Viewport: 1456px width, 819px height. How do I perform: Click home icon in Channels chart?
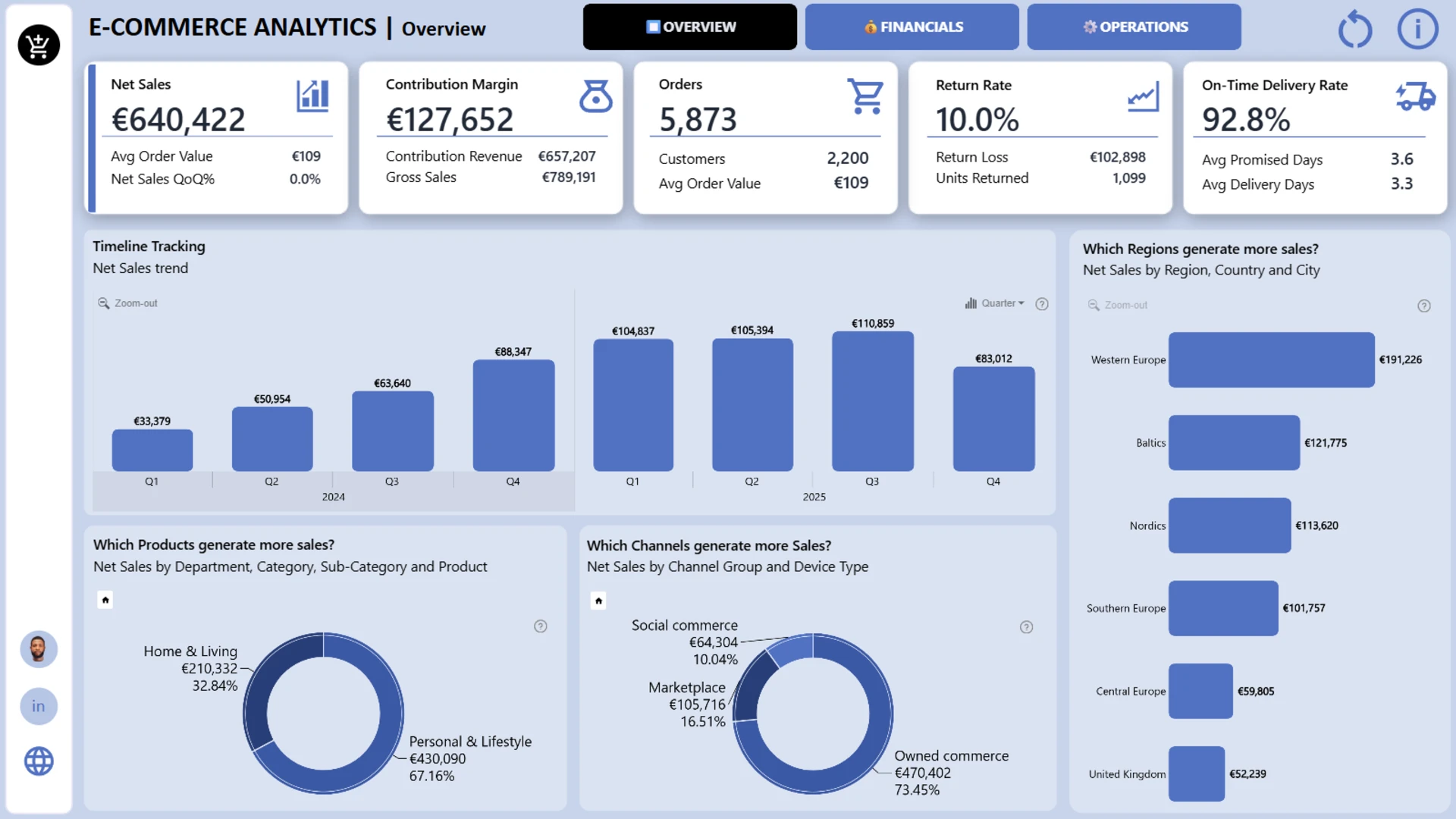(x=598, y=601)
